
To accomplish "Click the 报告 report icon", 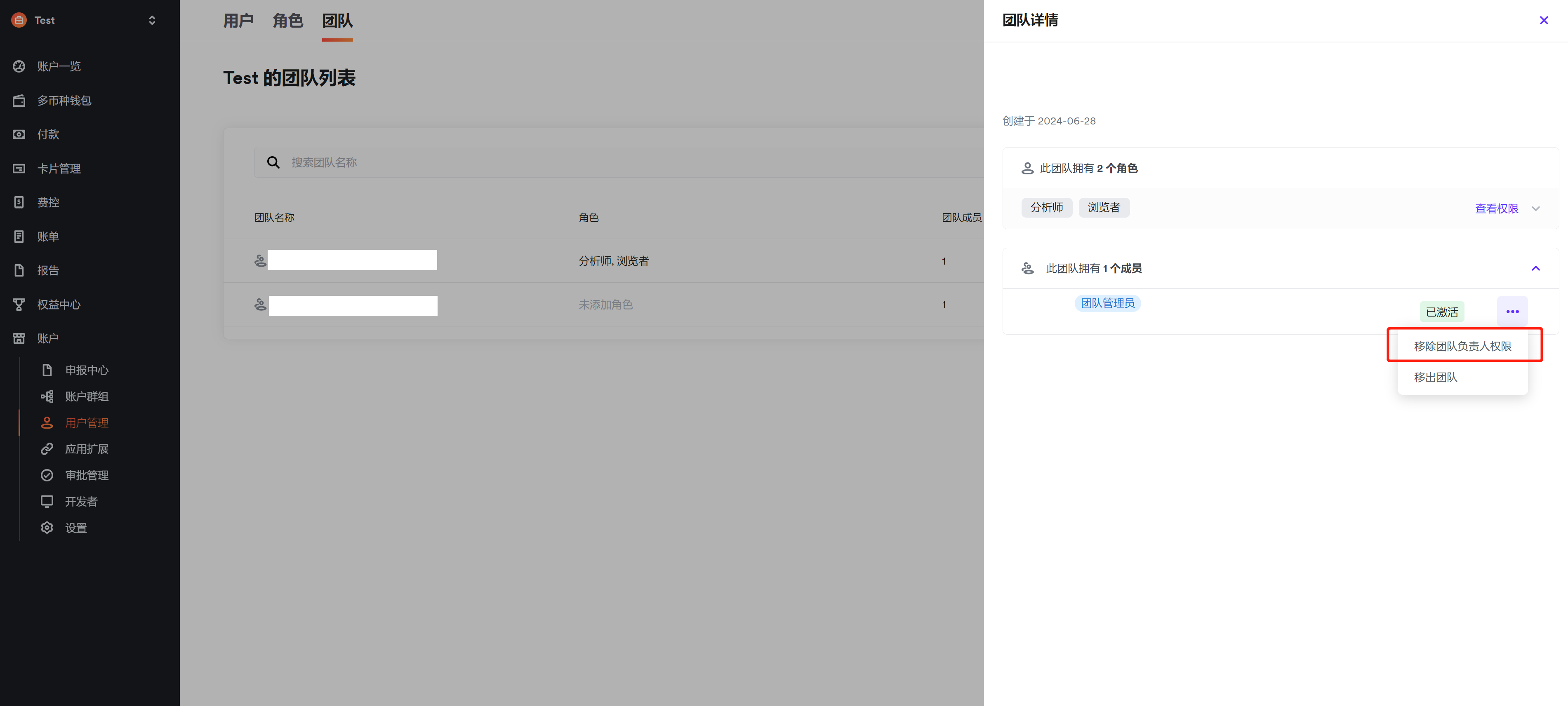I will coord(19,271).
